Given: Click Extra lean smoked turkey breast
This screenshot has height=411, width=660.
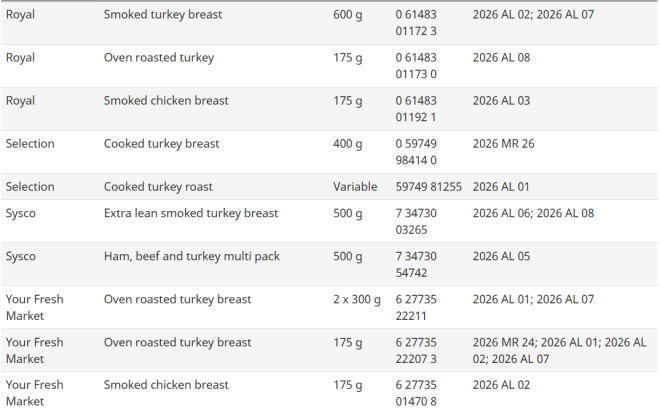Looking at the screenshot, I should pos(190,214).
